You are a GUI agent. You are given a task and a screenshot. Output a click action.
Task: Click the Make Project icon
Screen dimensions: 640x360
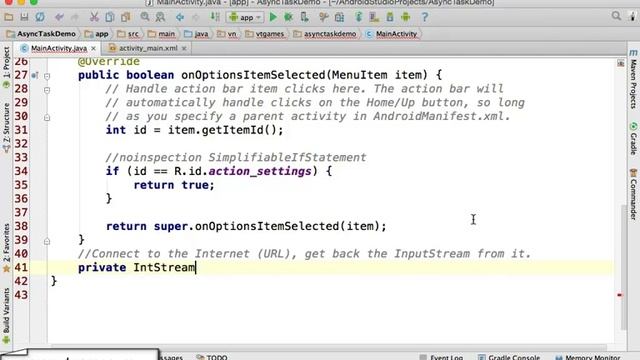coord(215,17)
